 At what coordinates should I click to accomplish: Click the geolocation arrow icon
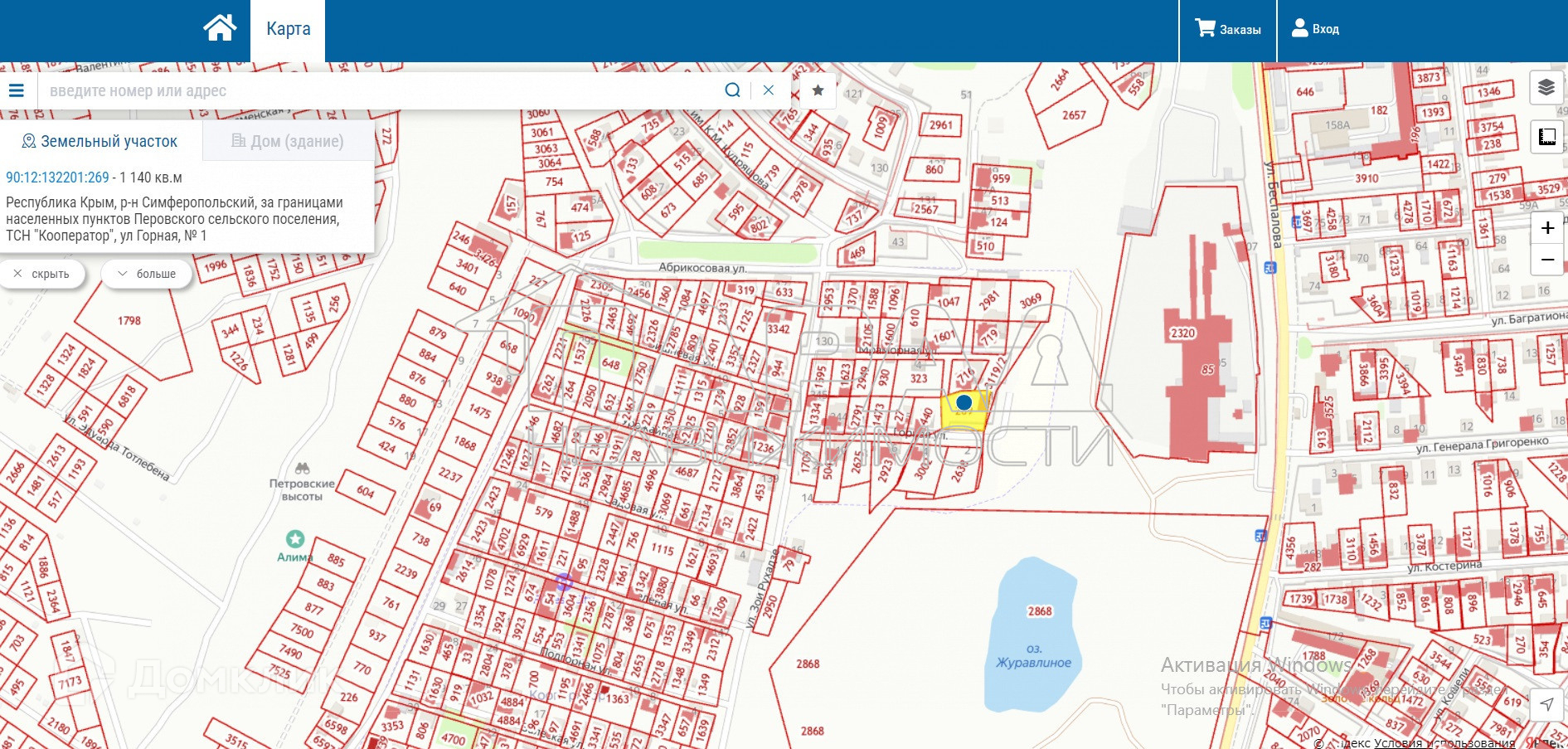[1546, 704]
